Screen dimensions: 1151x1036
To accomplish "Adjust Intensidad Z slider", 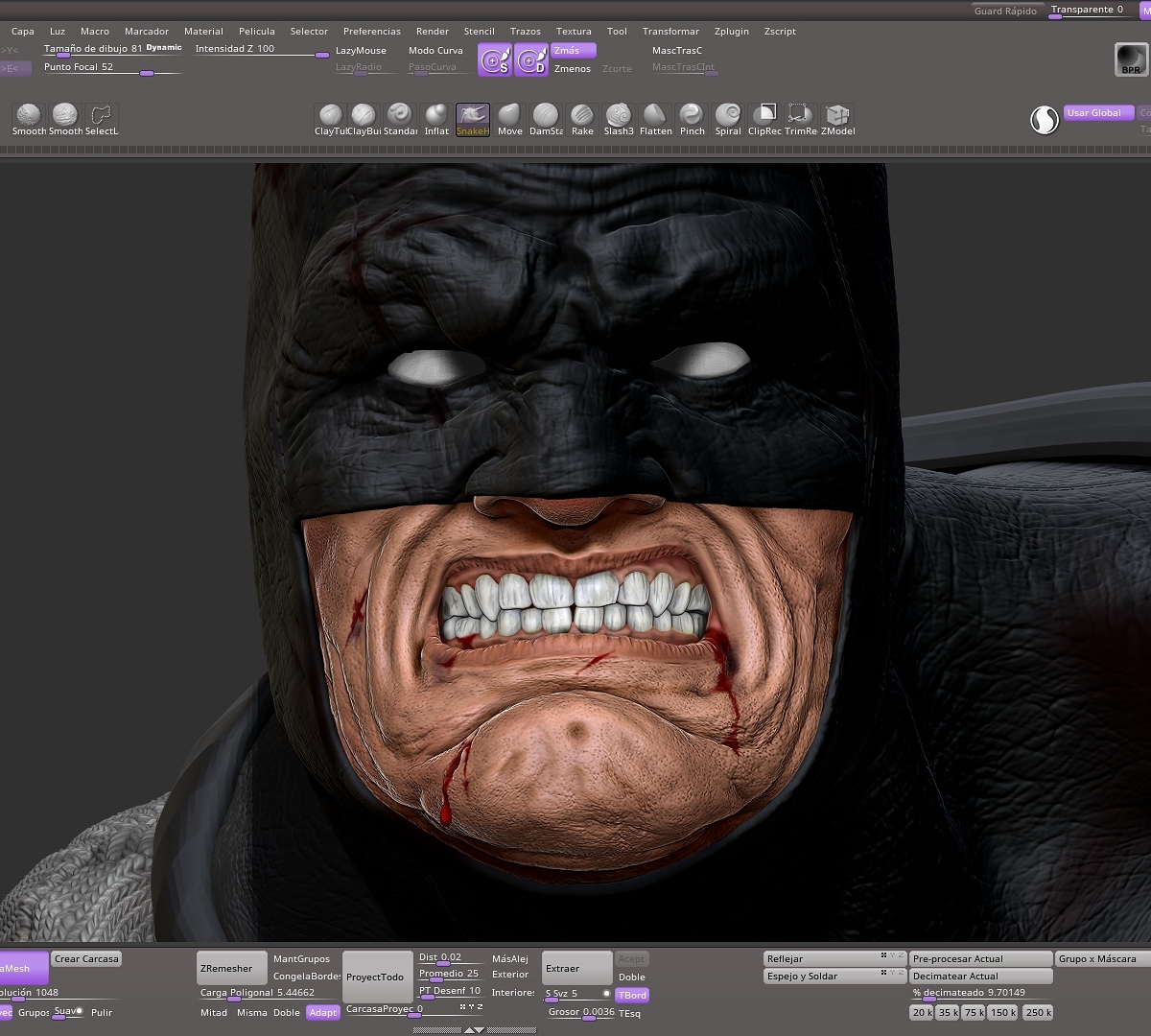I will pos(262,50).
